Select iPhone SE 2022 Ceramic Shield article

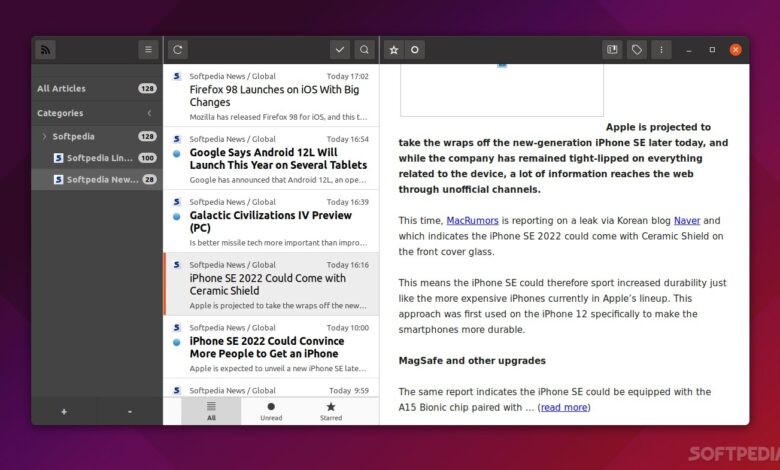(271, 284)
